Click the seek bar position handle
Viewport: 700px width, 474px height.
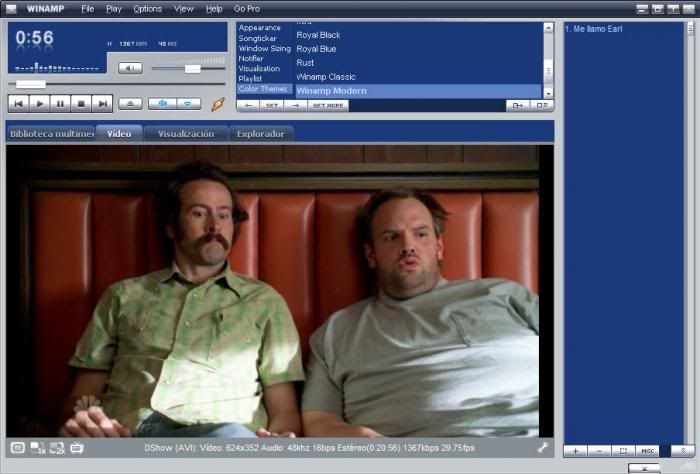tap(31, 84)
